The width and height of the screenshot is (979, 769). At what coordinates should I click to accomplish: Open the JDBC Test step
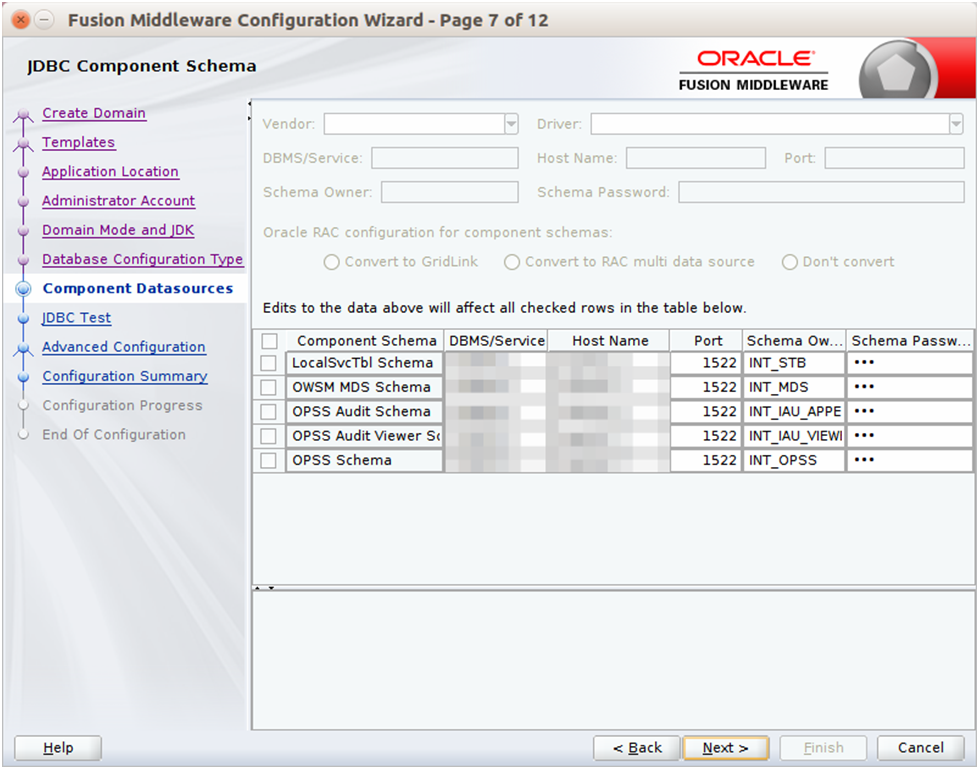(76, 318)
